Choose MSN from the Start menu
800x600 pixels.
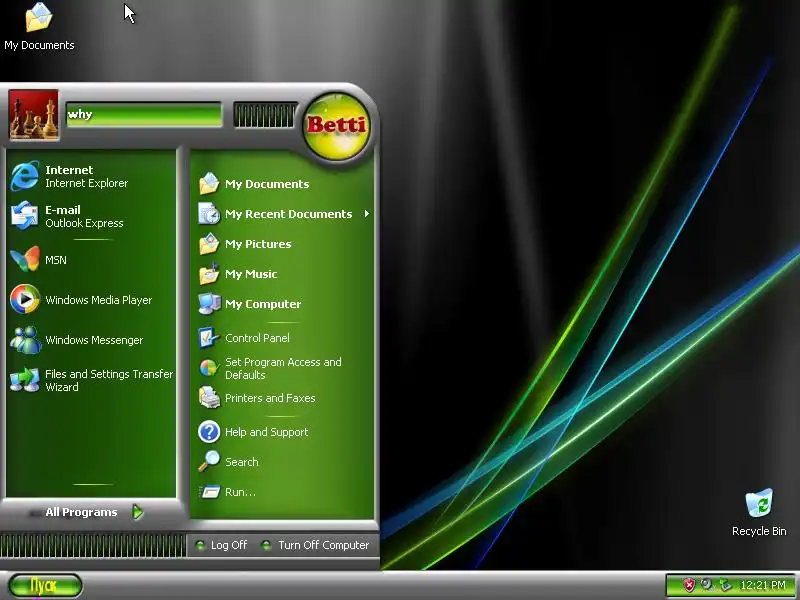[x=92, y=260]
